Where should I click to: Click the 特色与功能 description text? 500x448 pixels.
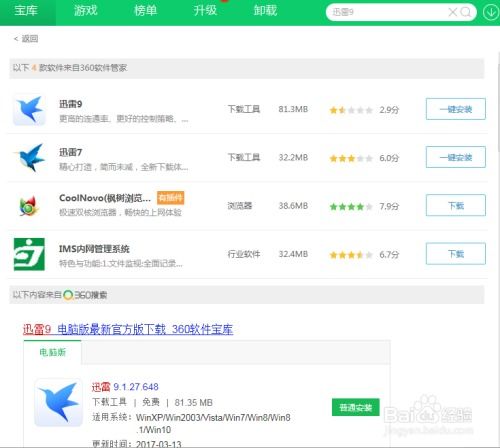(x=121, y=264)
